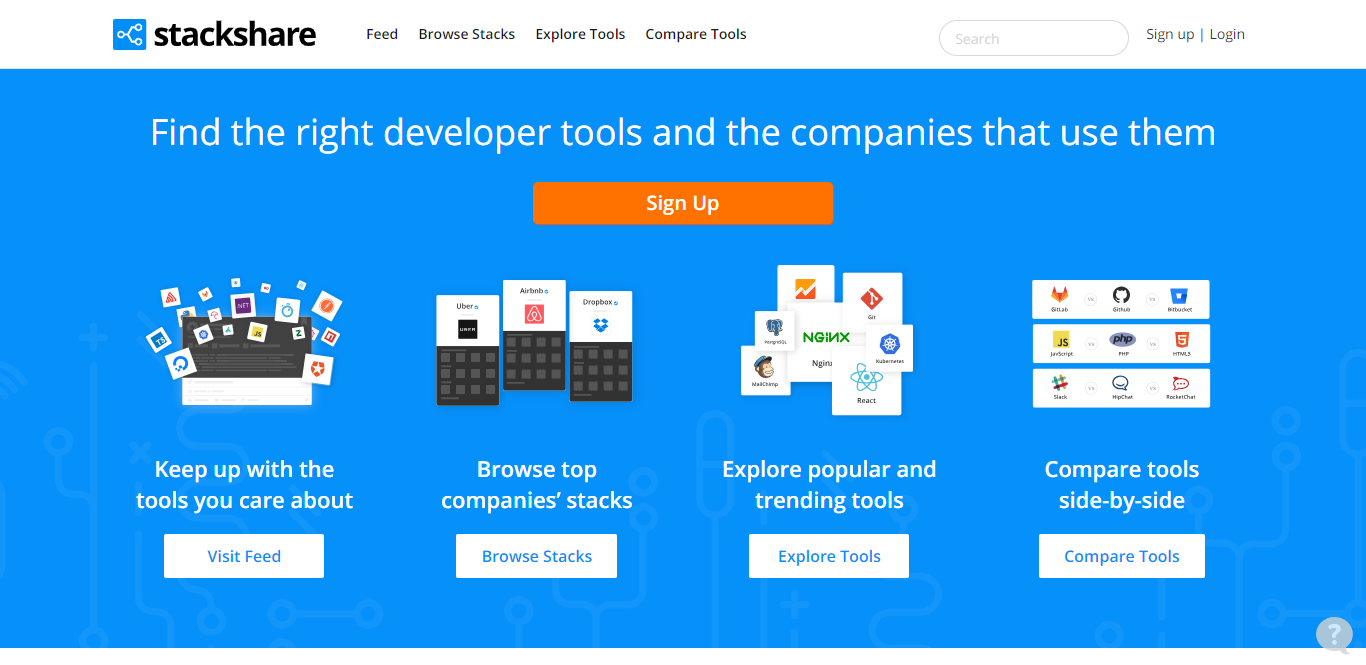Click the Sign up link in the header
The width and height of the screenshot is (1366, 665).
click(1170, 34)
